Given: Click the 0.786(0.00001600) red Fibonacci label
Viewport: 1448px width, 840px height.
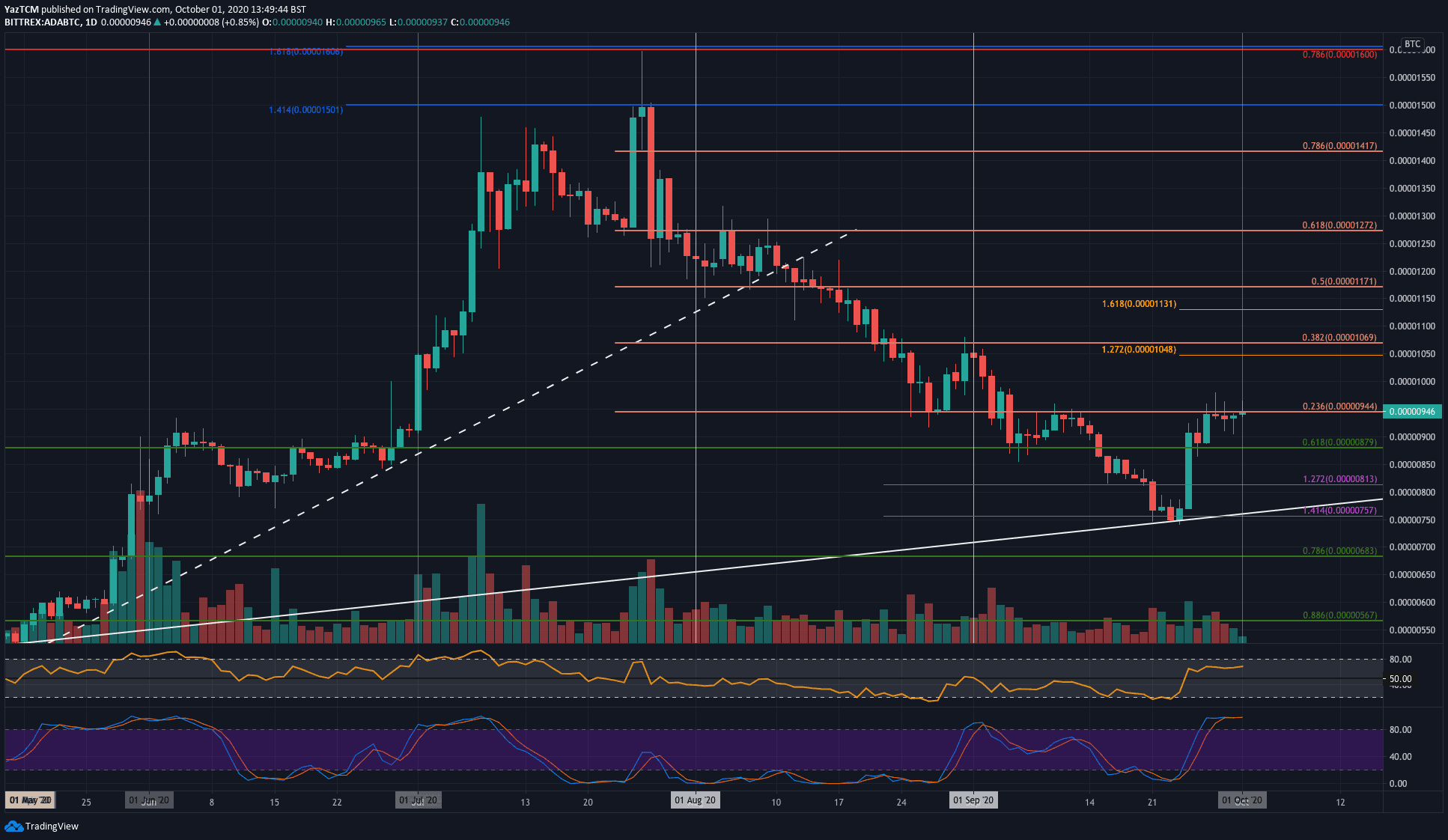Looking at the screenshot, I should click(x=1339, y=55).
